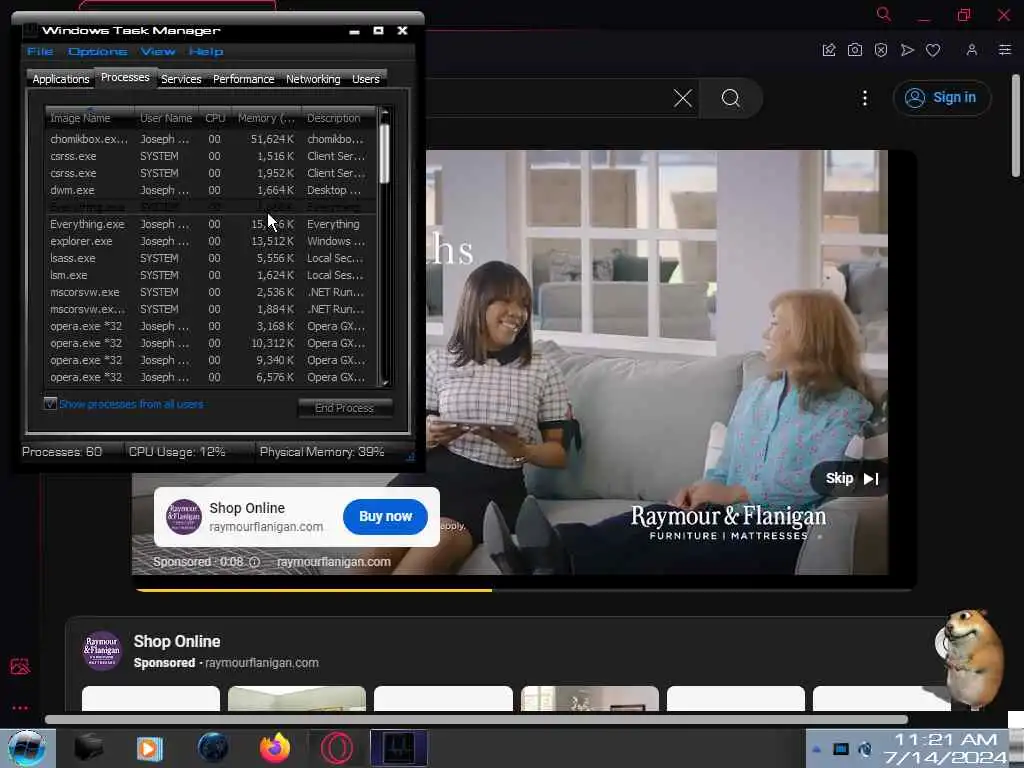Open the Task Manager Options menu
The image size is (1024, 768).
click(x=97, y=52)
